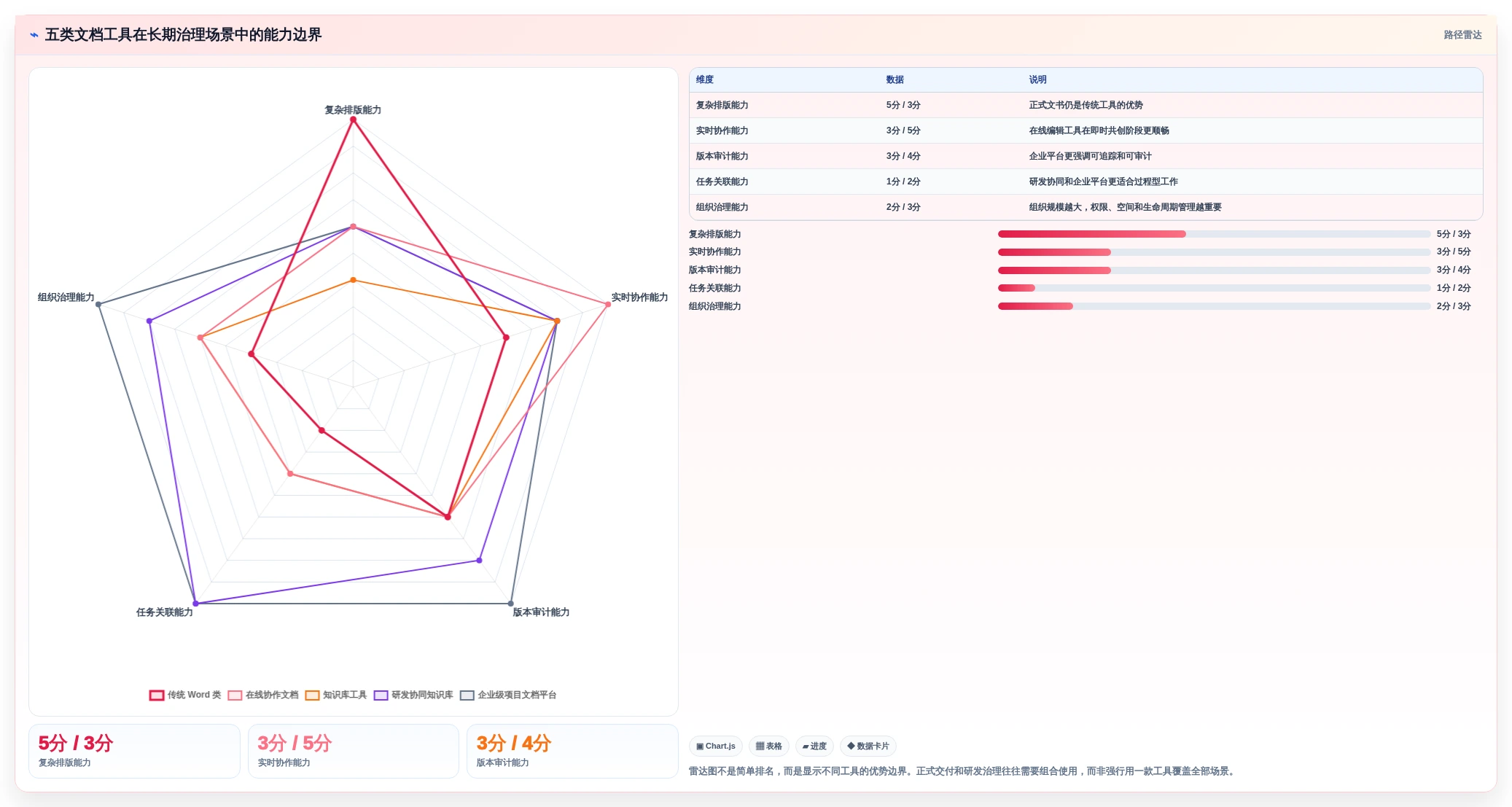Screen dimensions: 1512x807
Task: Click the 进度 tag chip
Action: pyautogui.click(x=814, y=746)
